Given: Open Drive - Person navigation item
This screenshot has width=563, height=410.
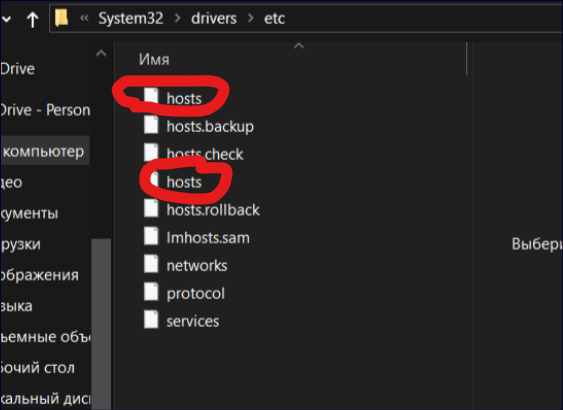Looking at the screenshot, I should 45,110.
